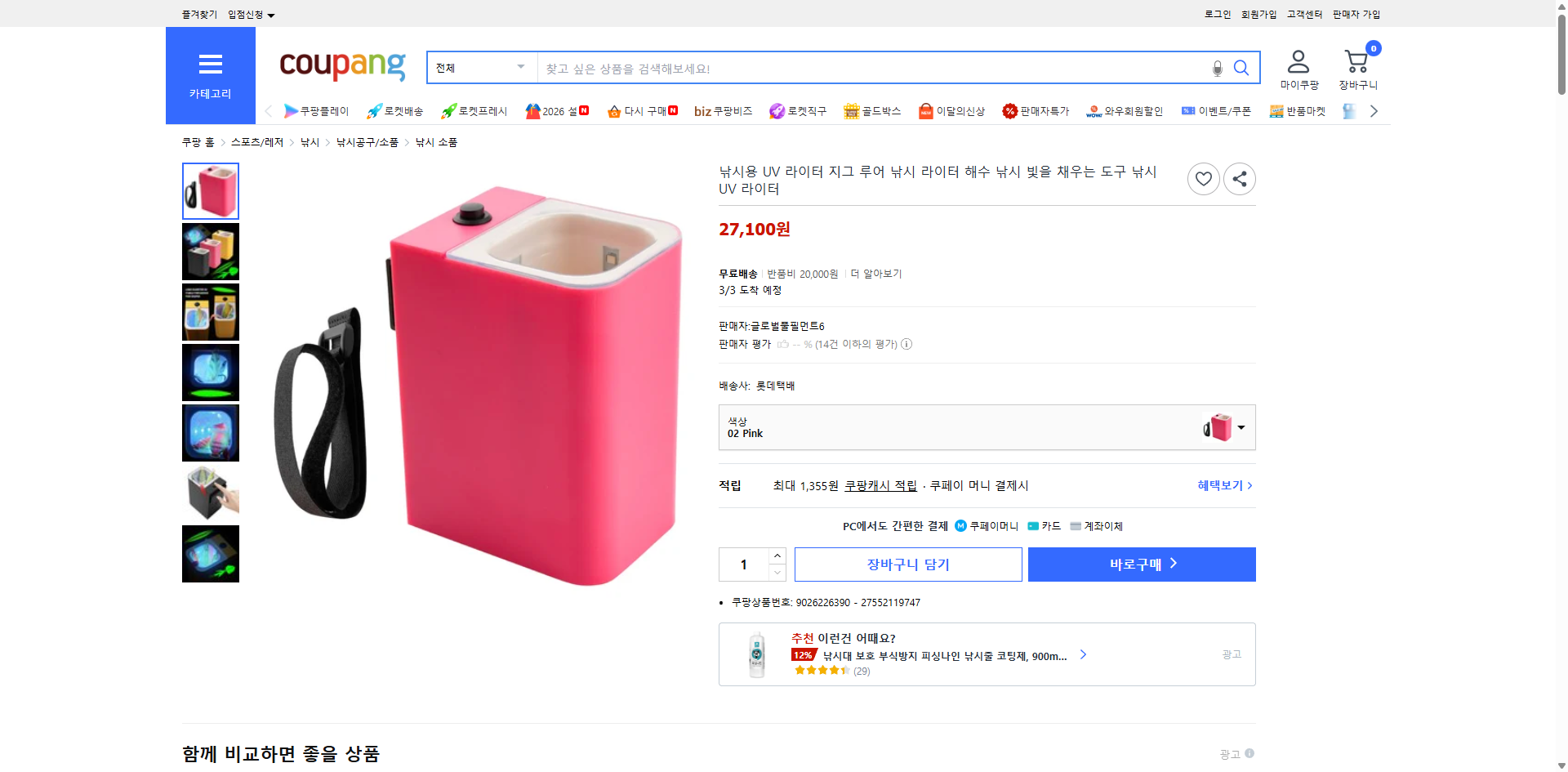The height and width of the screenshot is (772, 1568).
Task: Click the Coupang logo
Action: pyautogui.click(x=341, y=67)
